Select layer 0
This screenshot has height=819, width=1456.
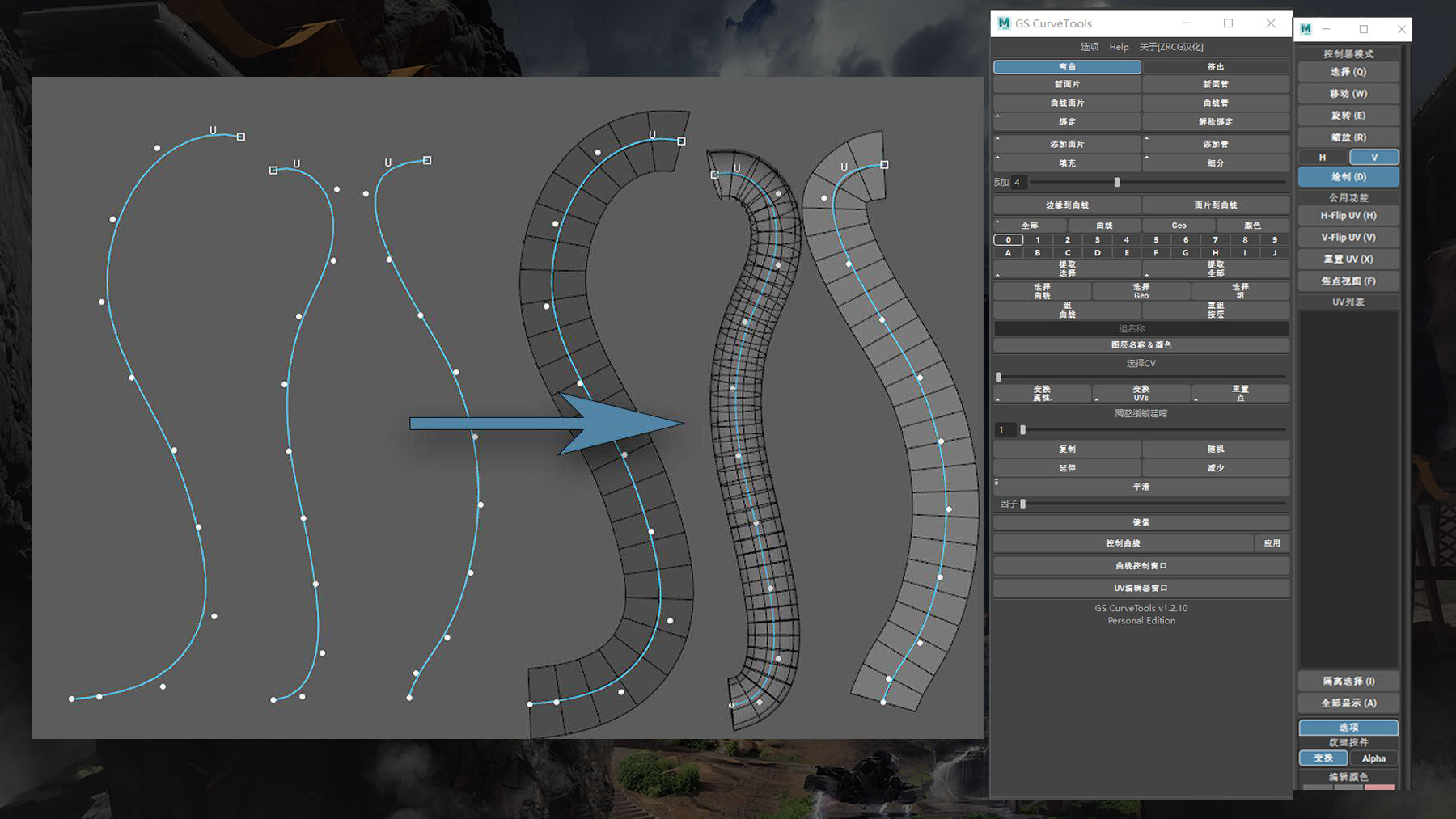click(x=1008, y=240)
